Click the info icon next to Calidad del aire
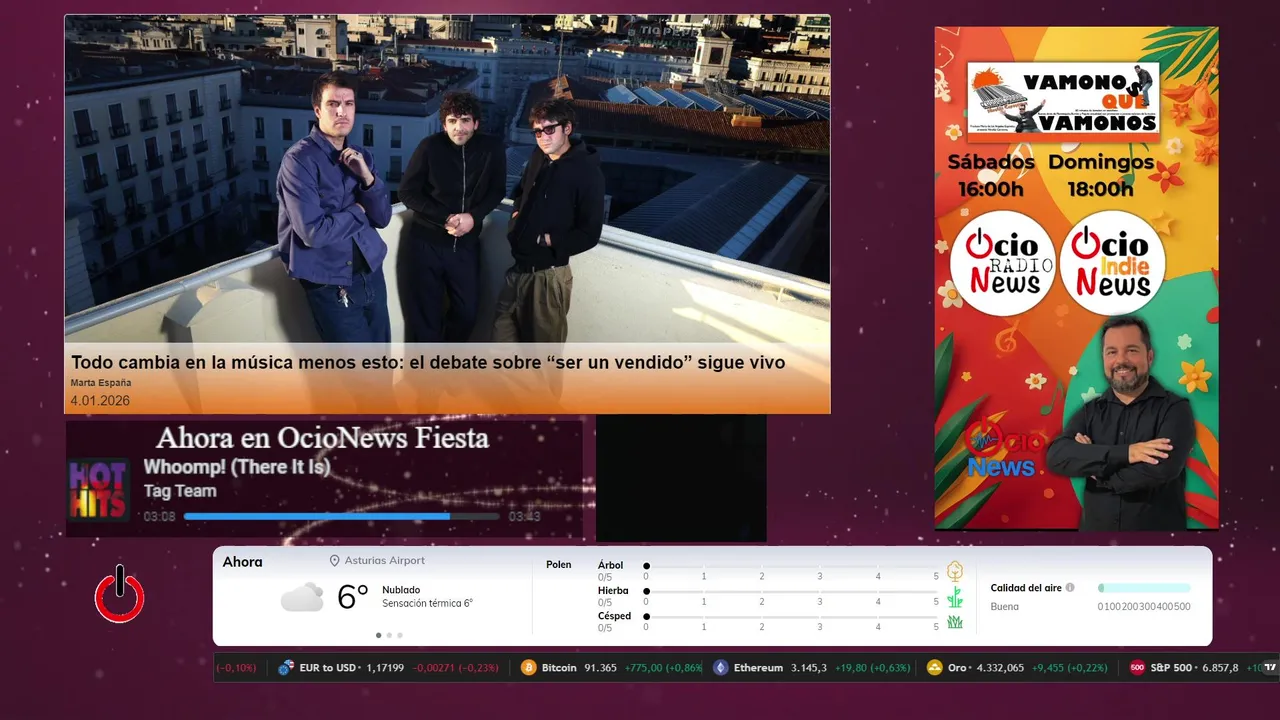Viewport: 1280px width, 720px height. [x=1070, y=588]
